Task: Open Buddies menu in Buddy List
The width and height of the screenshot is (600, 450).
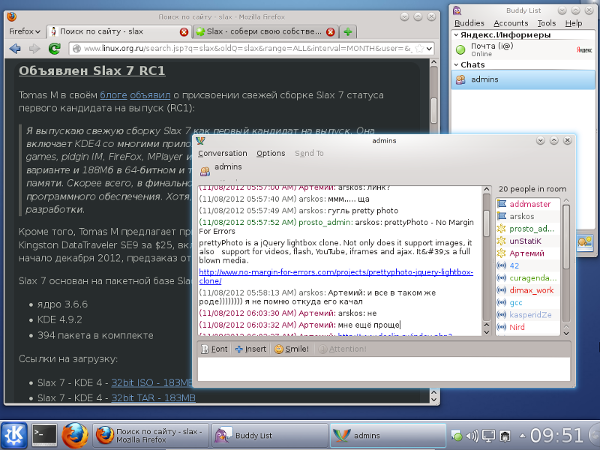Action: [x=469, y=23]
